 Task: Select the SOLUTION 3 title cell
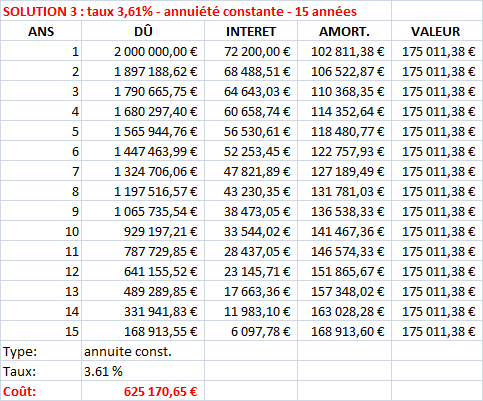(x=196, y=11)
